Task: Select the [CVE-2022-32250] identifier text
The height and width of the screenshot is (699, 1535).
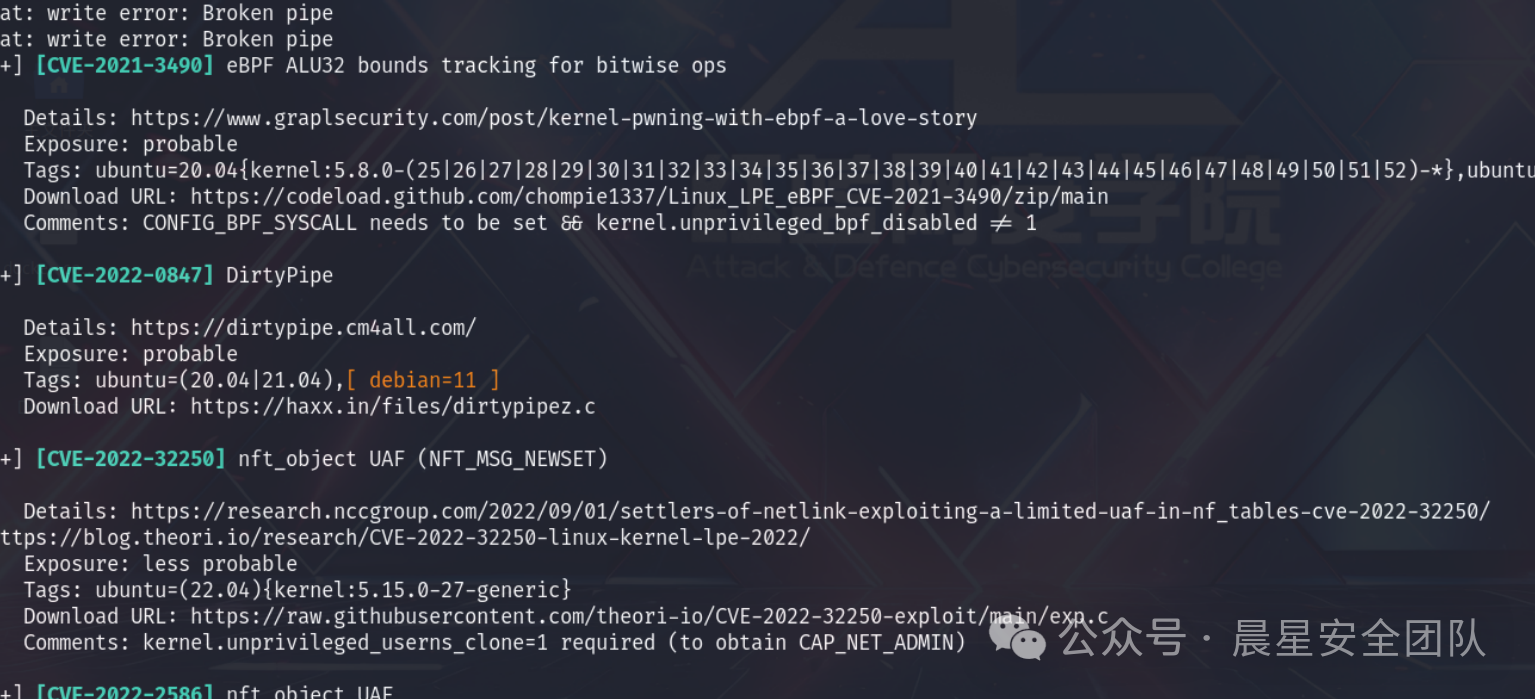Action: [x=131, y=459]
